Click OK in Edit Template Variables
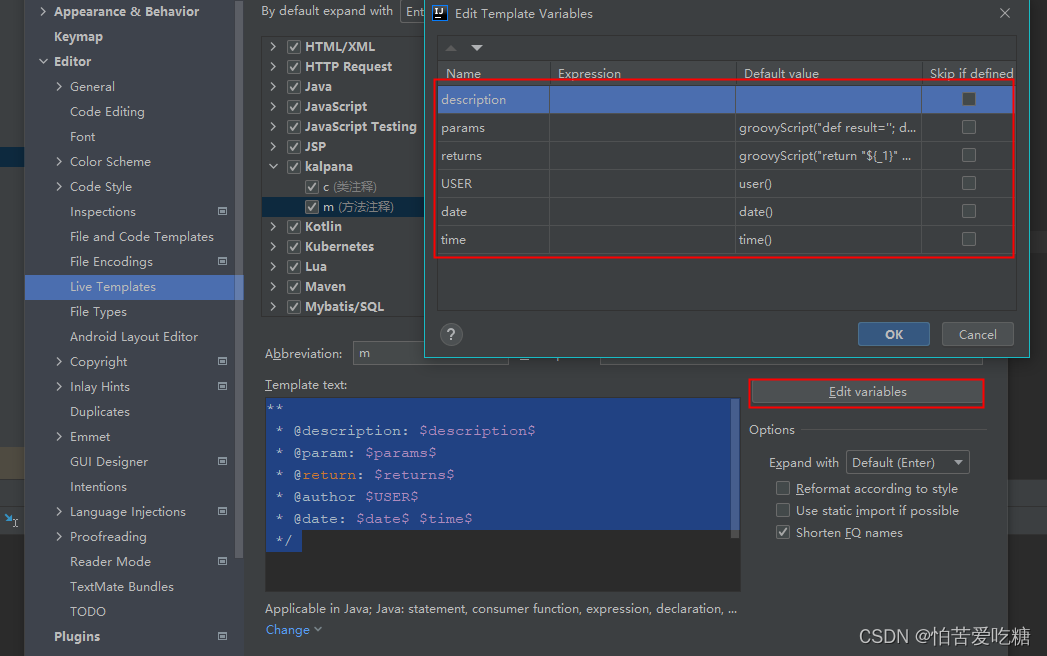Image resolution: width=1047 pixels, height=656 pixels. tap(893, 335)
